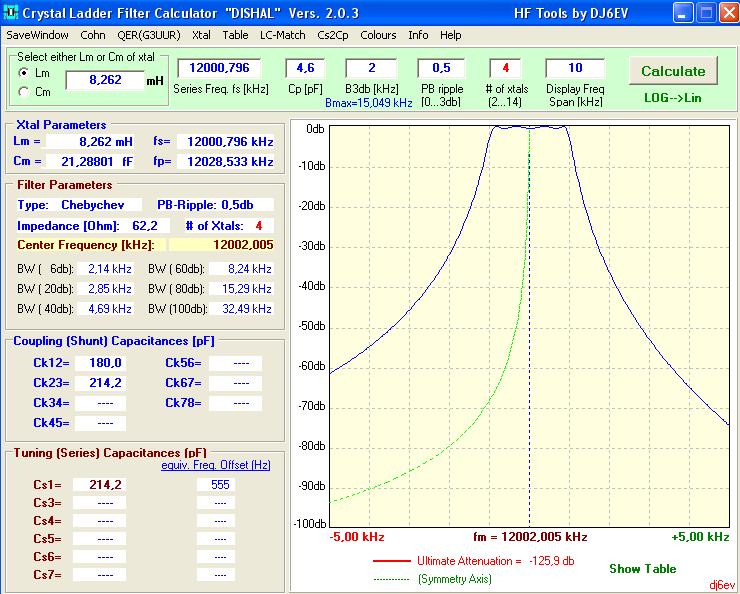Edit the # of xtals field
The width and height of the screenshot is (740, 594).
pyautogui.click(x=505, y=68)
